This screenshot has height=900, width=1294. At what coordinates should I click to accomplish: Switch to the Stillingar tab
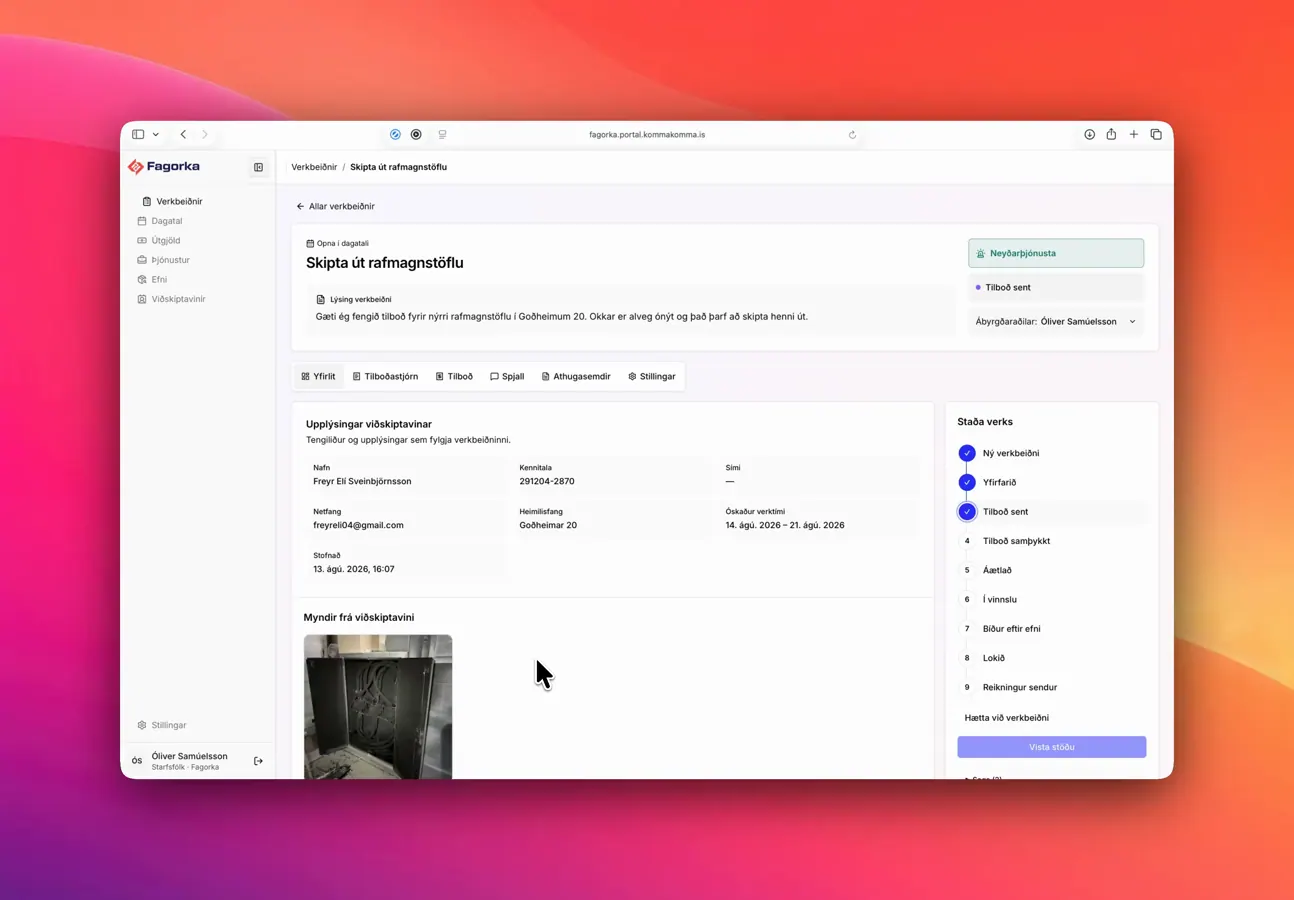tap(652, 377)
